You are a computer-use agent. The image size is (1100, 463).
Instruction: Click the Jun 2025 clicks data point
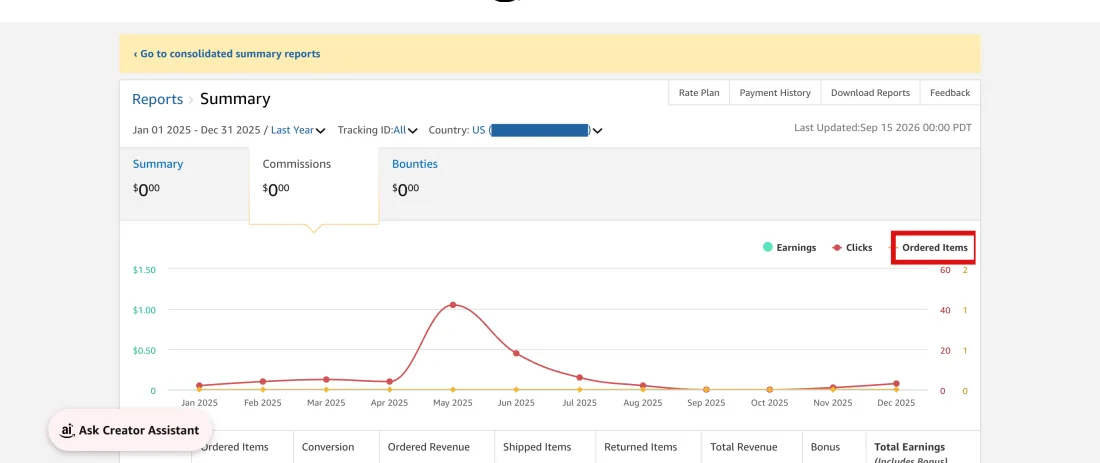516,353
